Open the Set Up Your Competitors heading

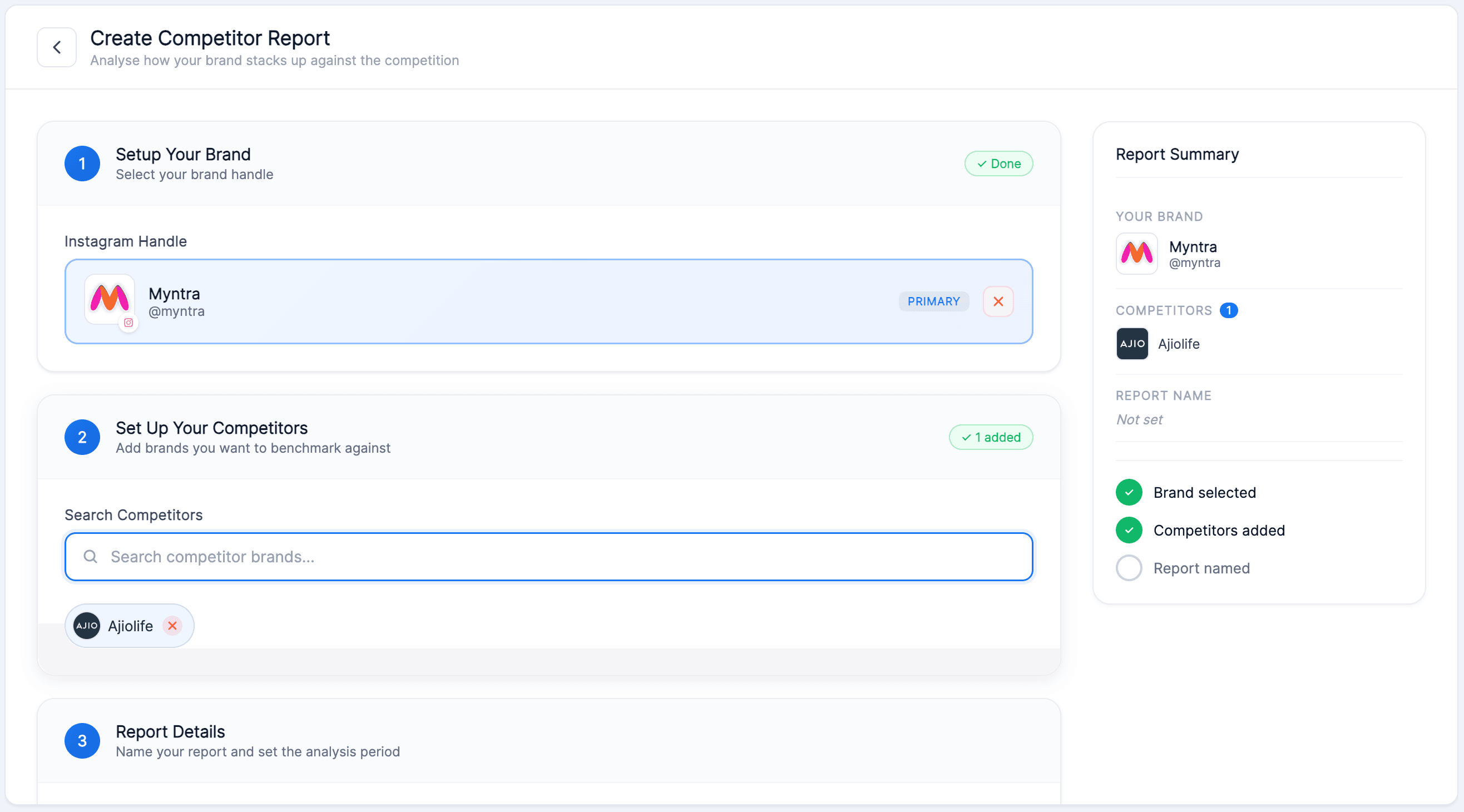tap(211, 428)
